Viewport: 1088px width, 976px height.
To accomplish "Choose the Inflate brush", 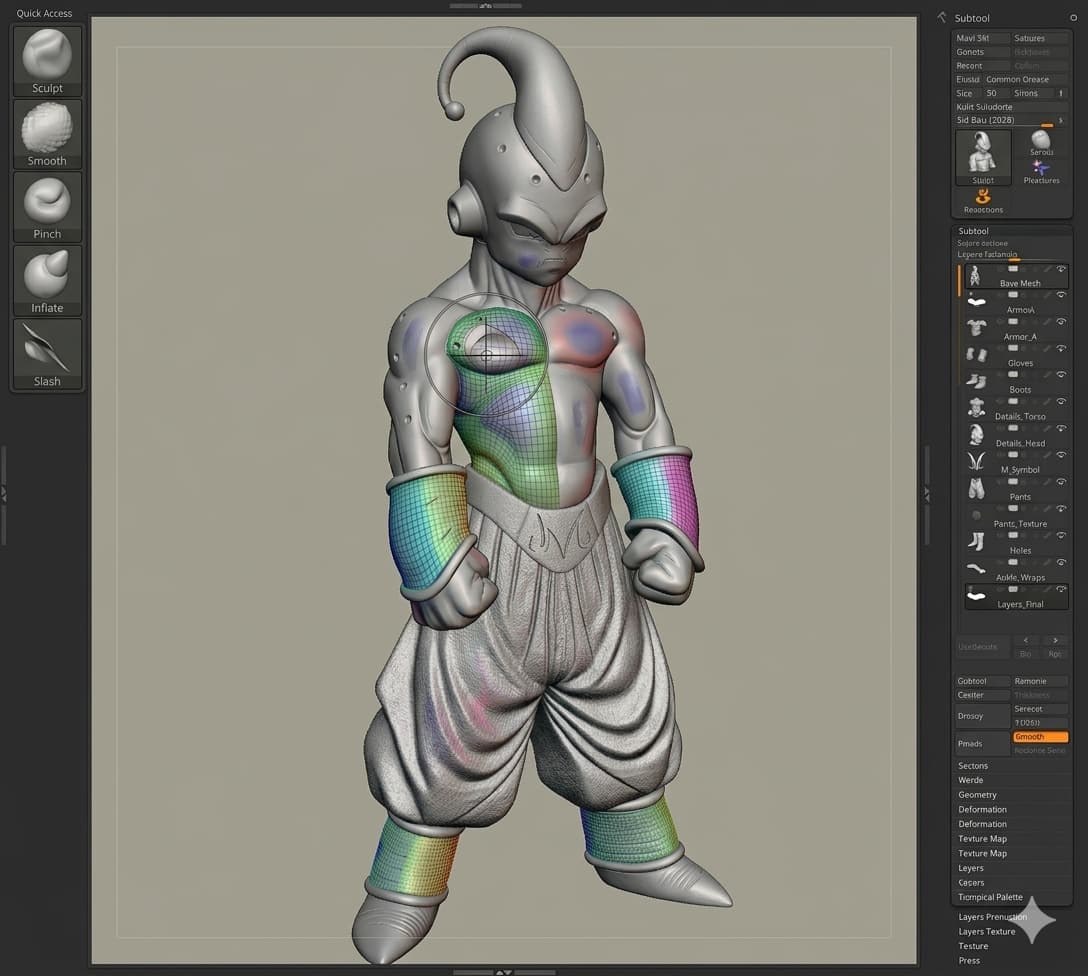I will click(x=47, y=280).
